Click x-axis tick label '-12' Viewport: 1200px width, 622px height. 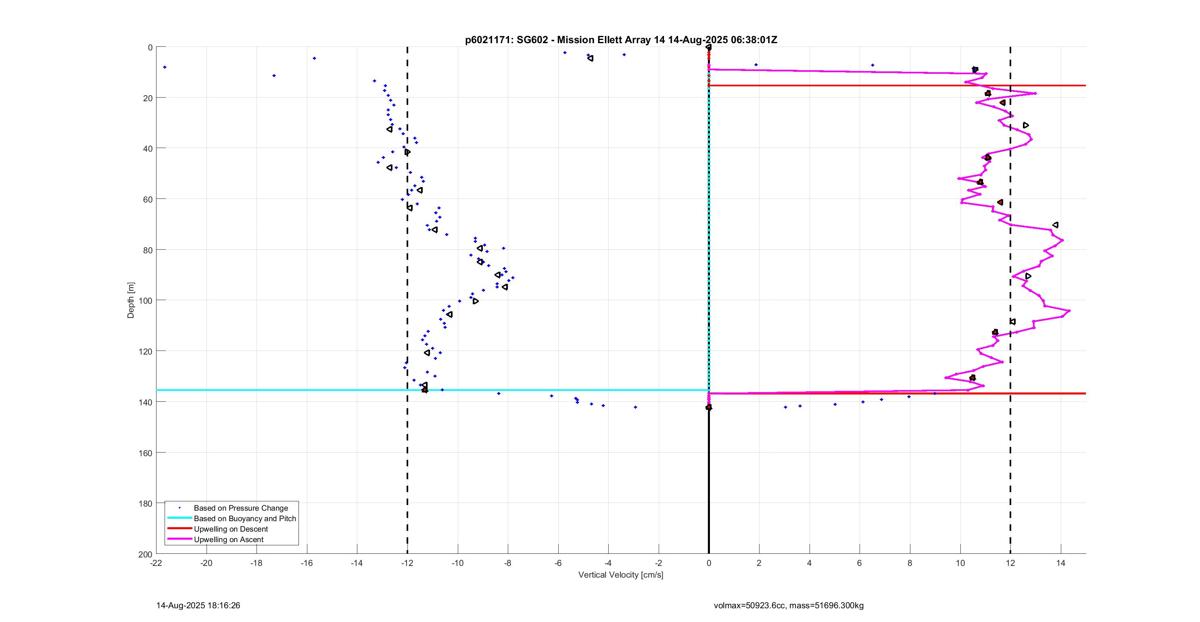(407, 563)
